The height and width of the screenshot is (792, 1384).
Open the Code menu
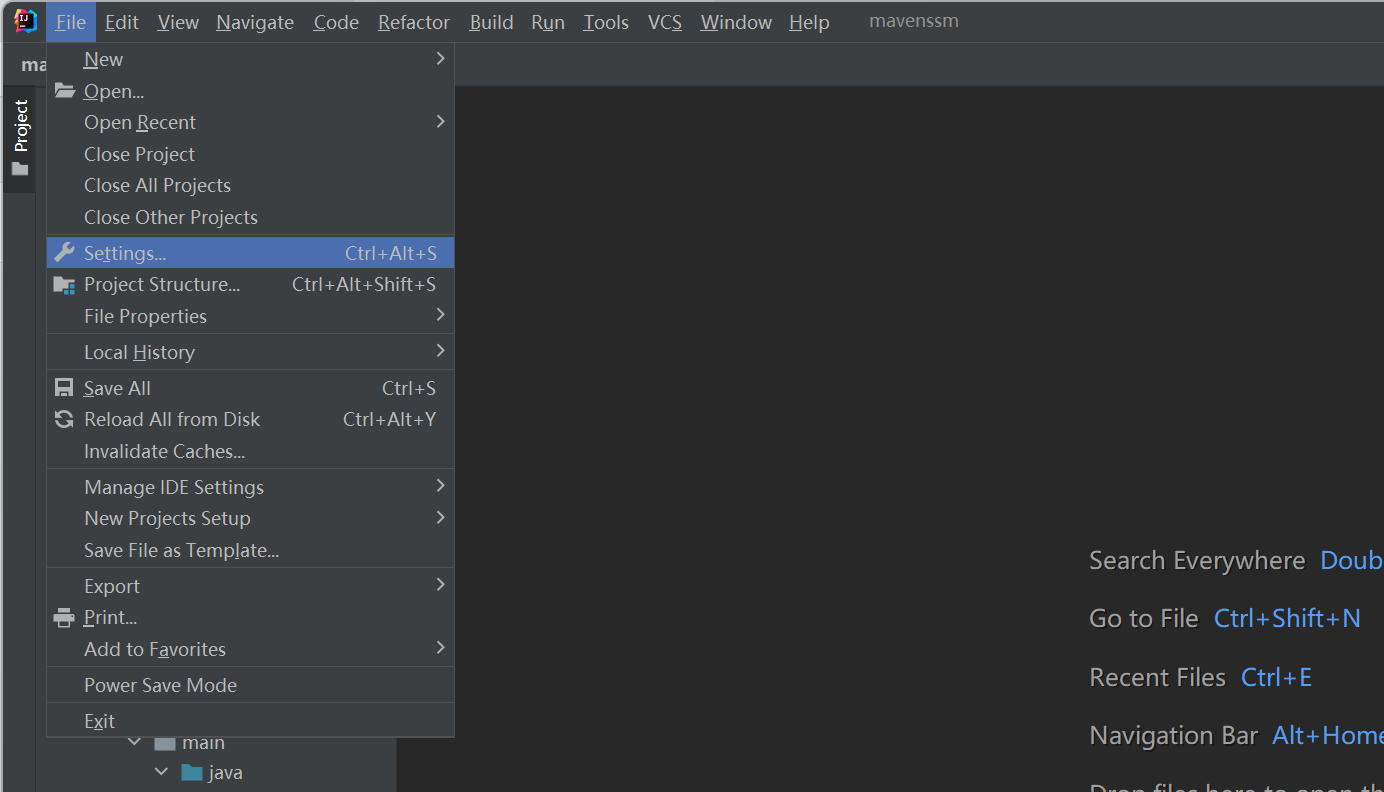(336, 22)
